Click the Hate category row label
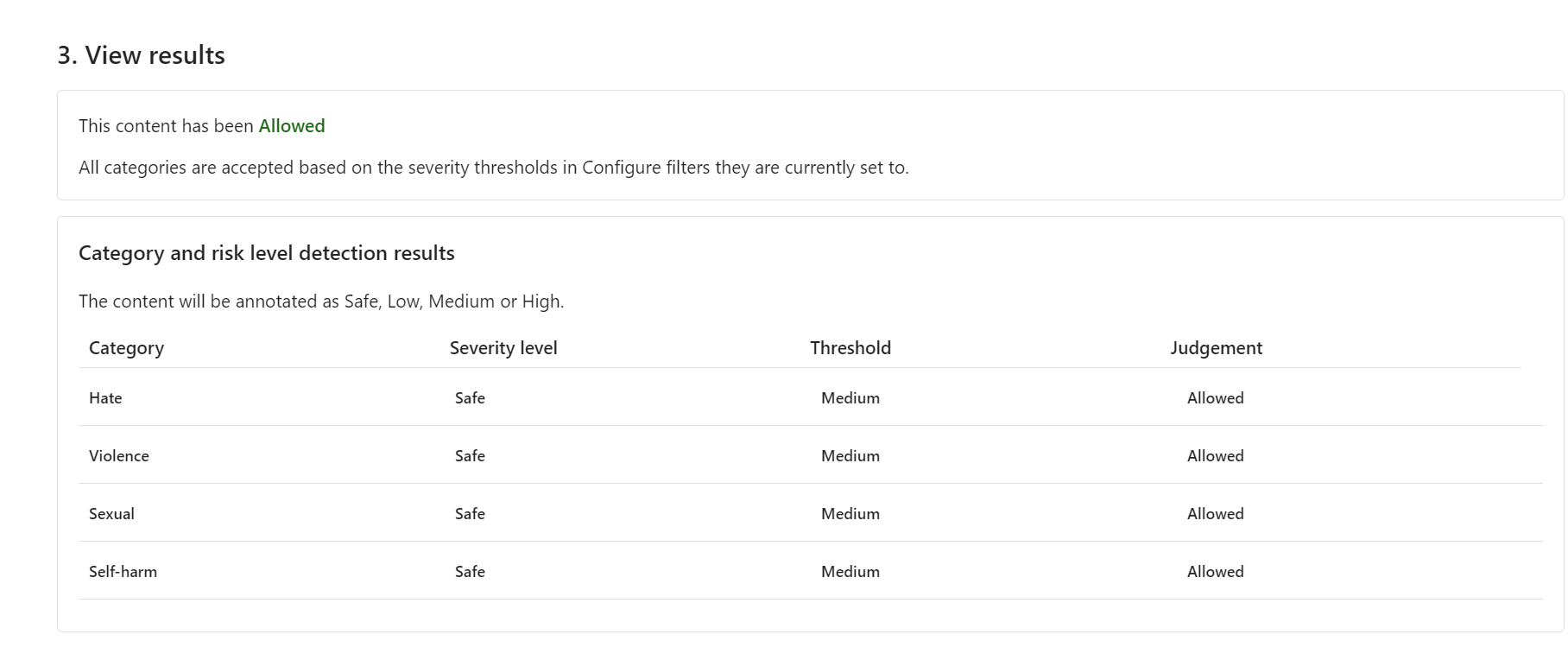 click(105, 398)
